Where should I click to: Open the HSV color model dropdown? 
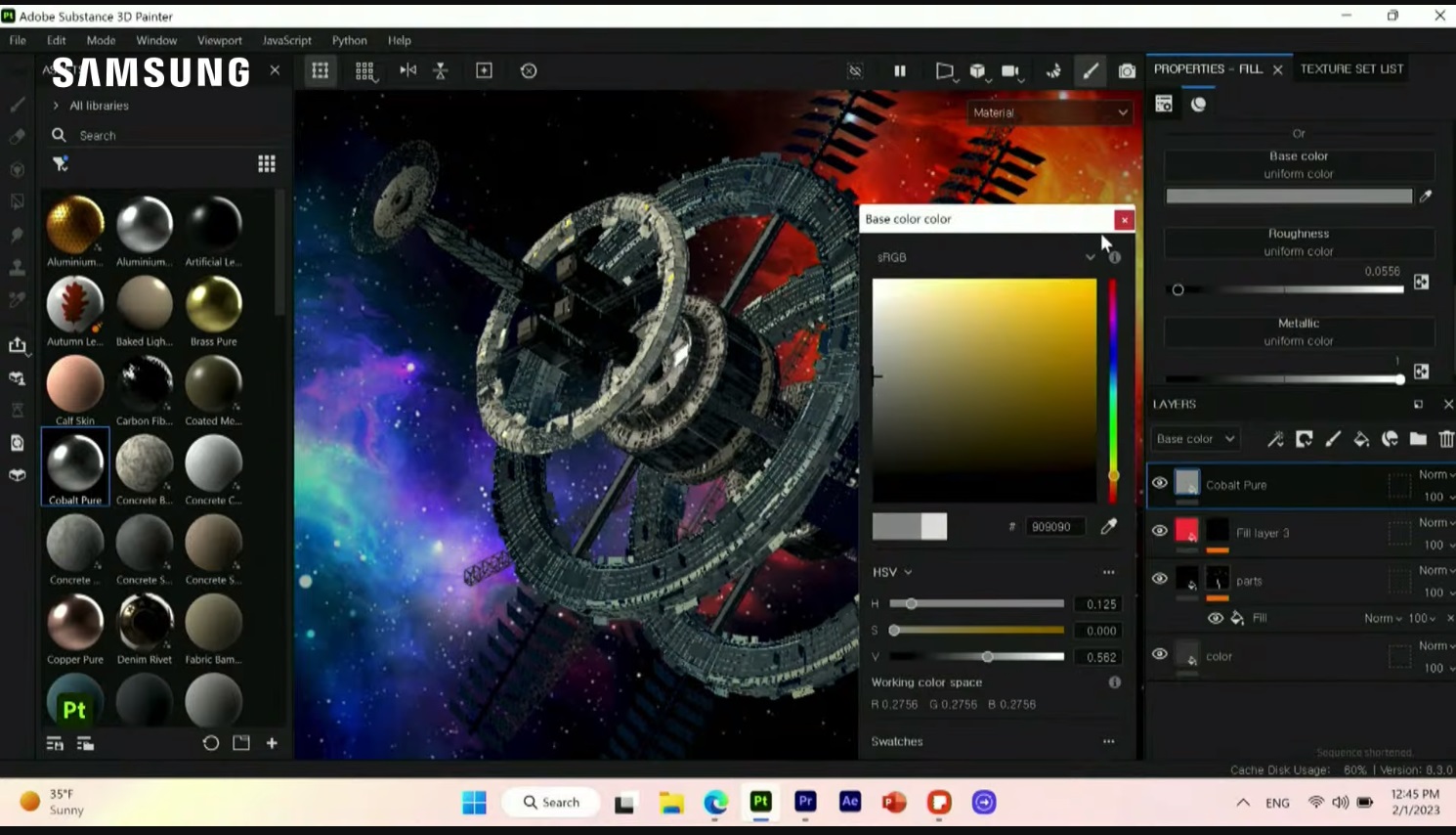[892, 572]
